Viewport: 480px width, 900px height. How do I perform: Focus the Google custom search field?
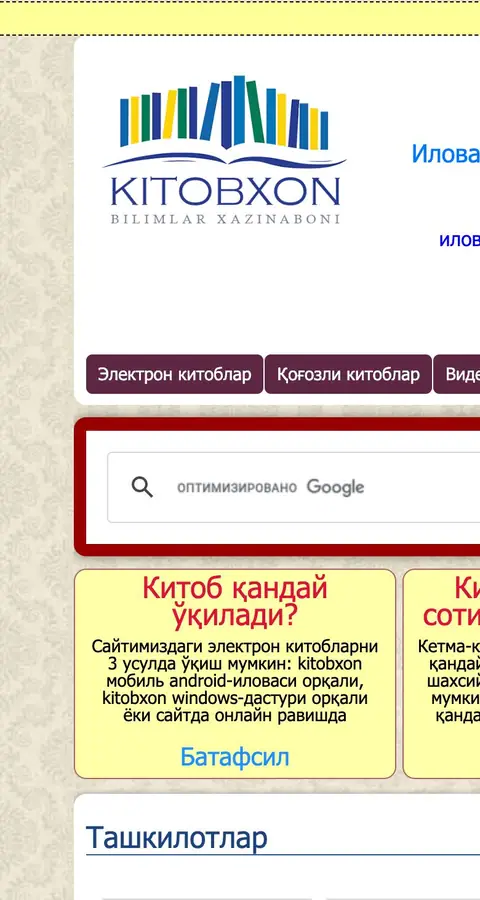pos(293,487)
